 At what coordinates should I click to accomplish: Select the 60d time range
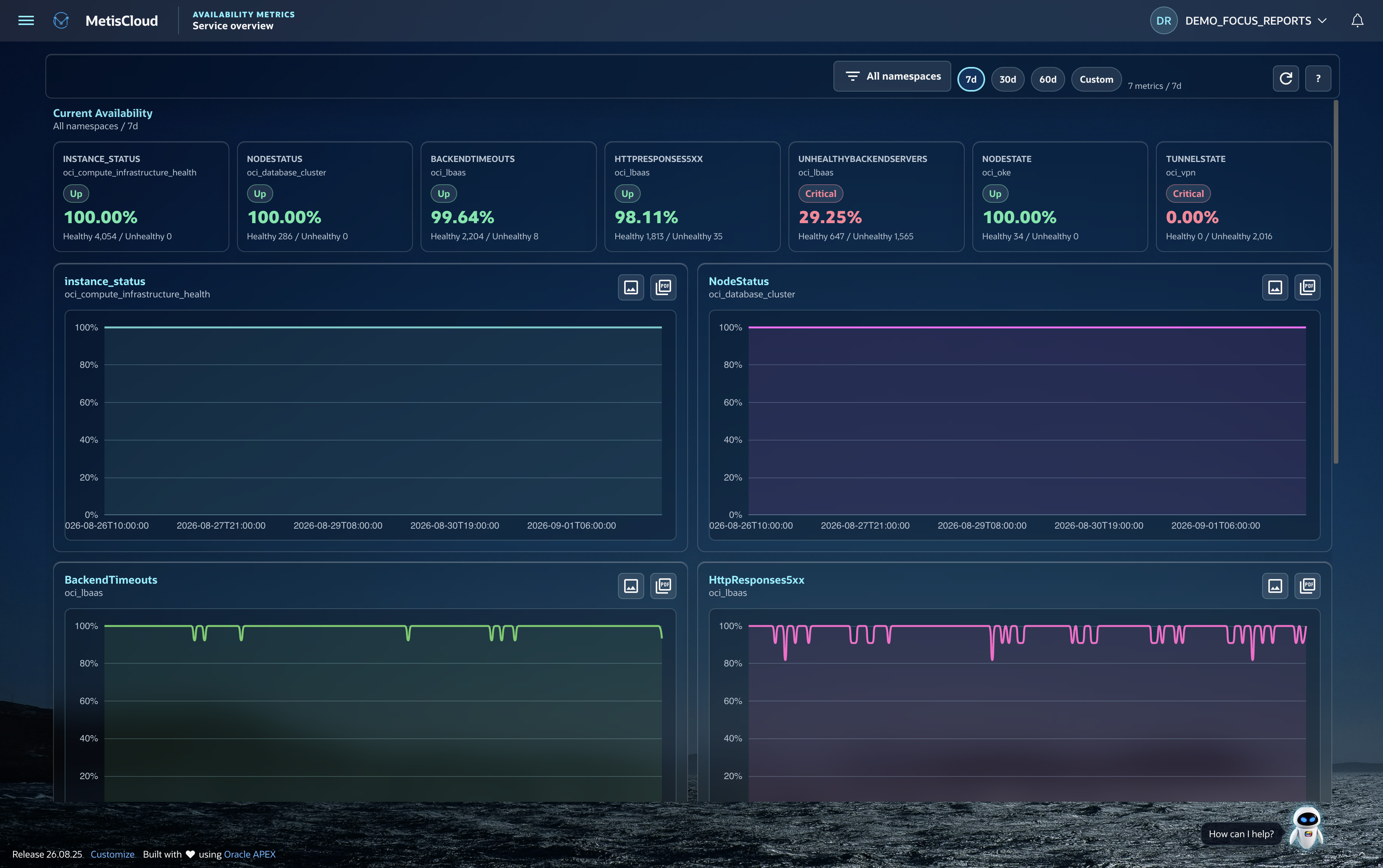point(1048,79)
